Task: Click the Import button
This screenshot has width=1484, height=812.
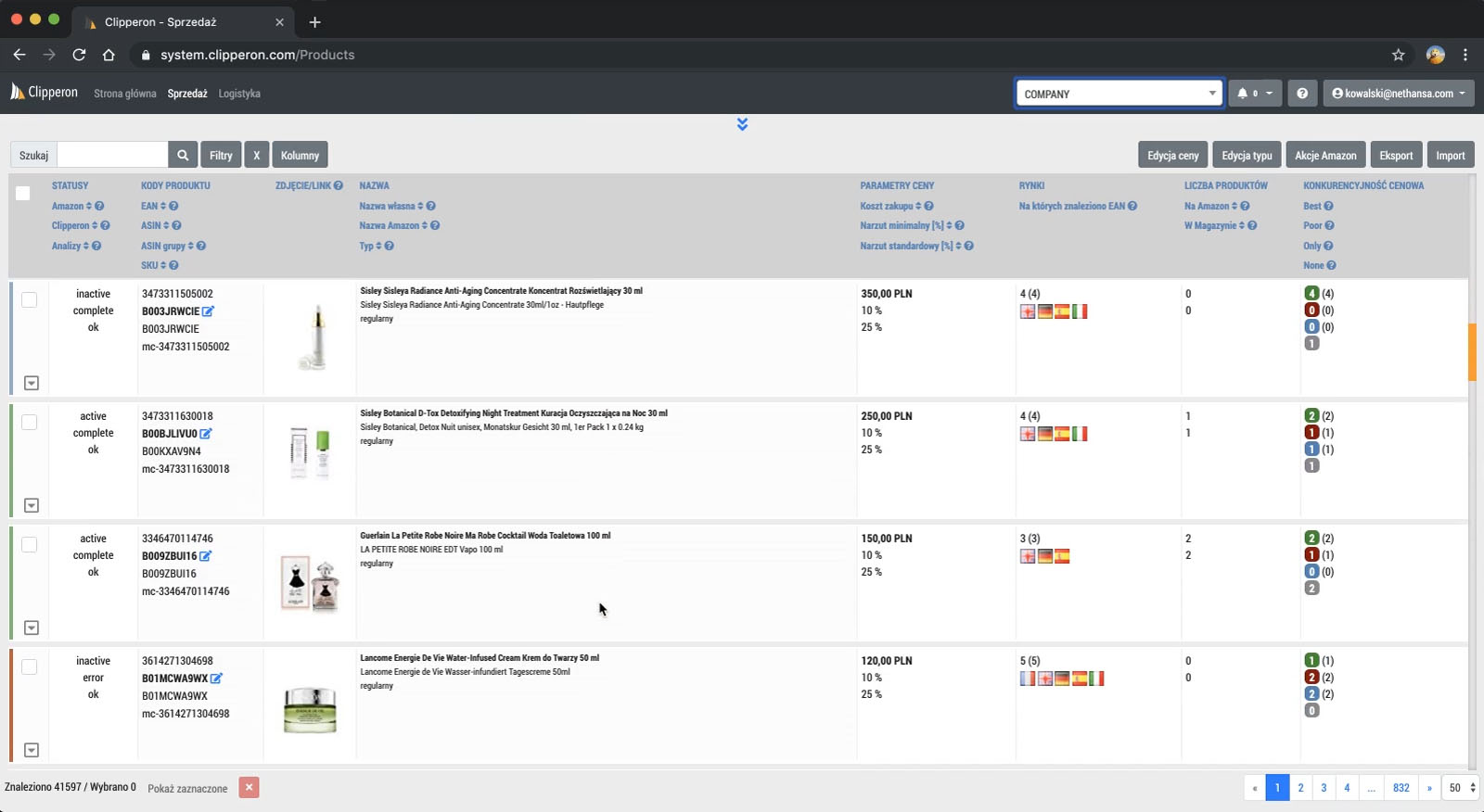Action: 1451,155
